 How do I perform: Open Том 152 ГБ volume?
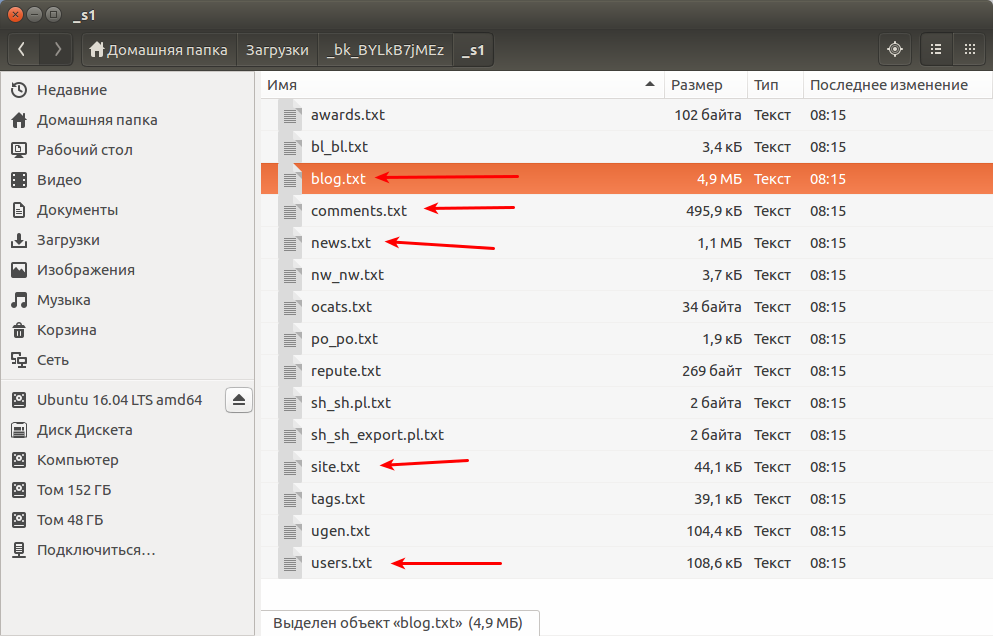74,490
